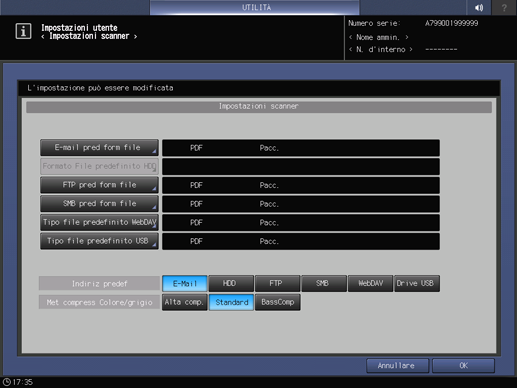Open Tipo file predefinito USB setting
The height and width of the screenshot is (388, 517).
coord(99,241)
